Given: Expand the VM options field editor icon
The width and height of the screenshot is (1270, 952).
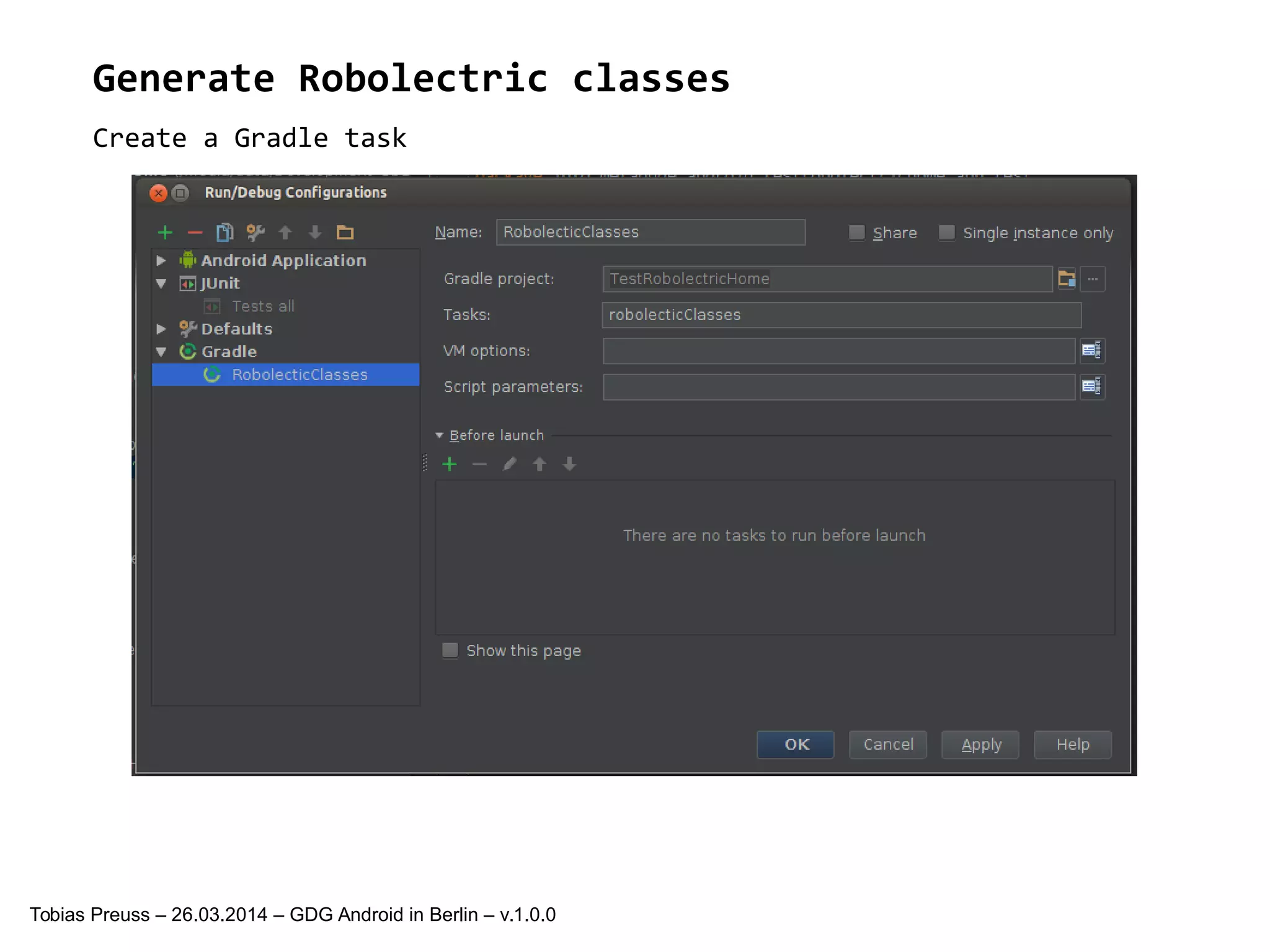Looking at the screenshot, I should tap(1092, 350).
